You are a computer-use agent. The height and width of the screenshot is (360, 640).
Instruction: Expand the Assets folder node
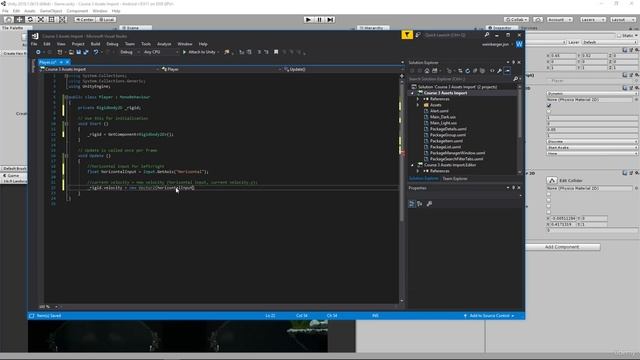click(x=418, y=105)
